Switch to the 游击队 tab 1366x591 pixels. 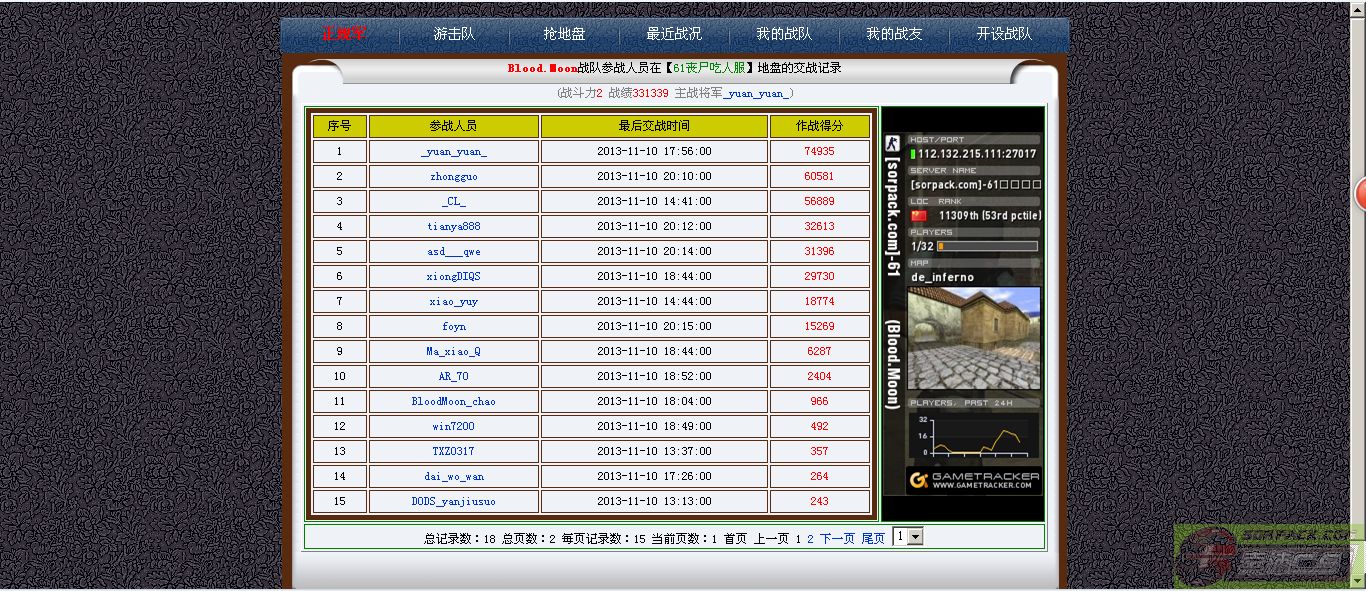click(454, 34)
